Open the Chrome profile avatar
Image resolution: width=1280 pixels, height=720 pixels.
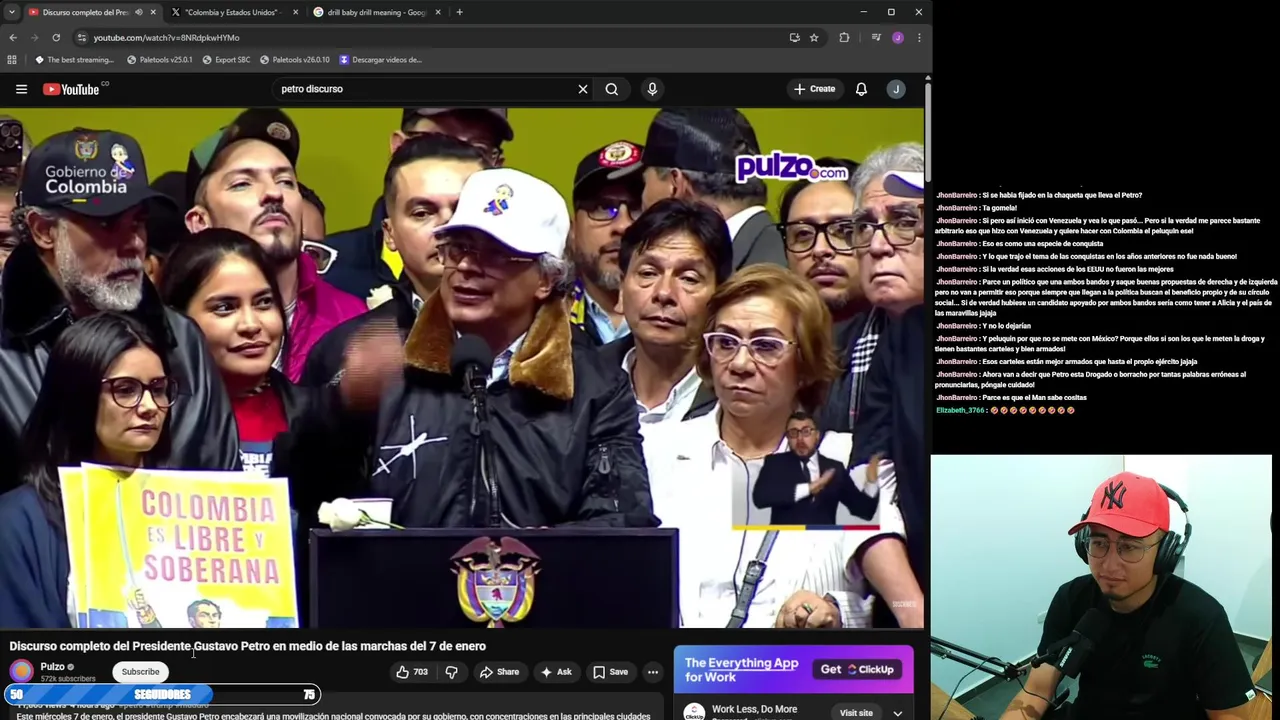[897, 38]
